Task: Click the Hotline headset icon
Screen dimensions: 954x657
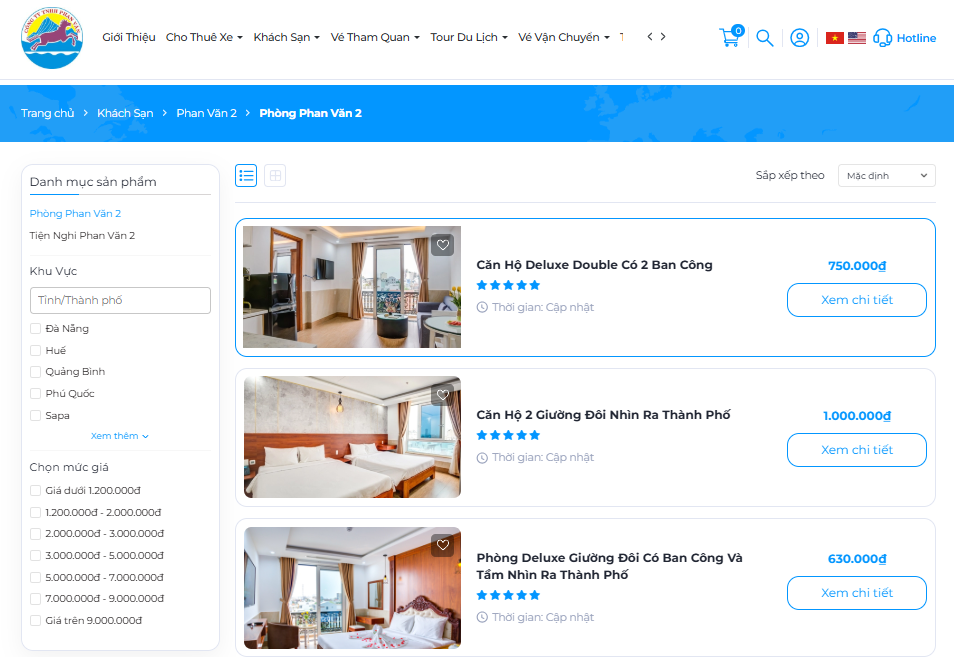Action: [x=882, y=38]
